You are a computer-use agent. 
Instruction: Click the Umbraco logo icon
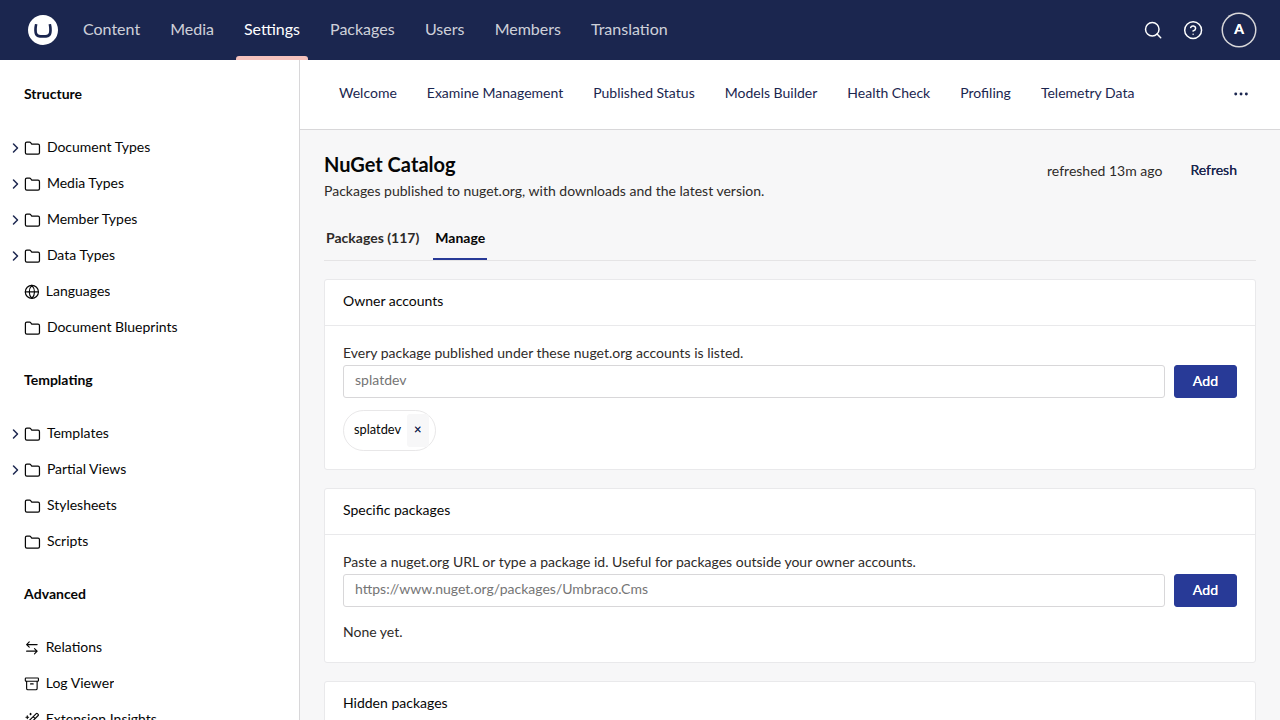click(x=43, y=30)
